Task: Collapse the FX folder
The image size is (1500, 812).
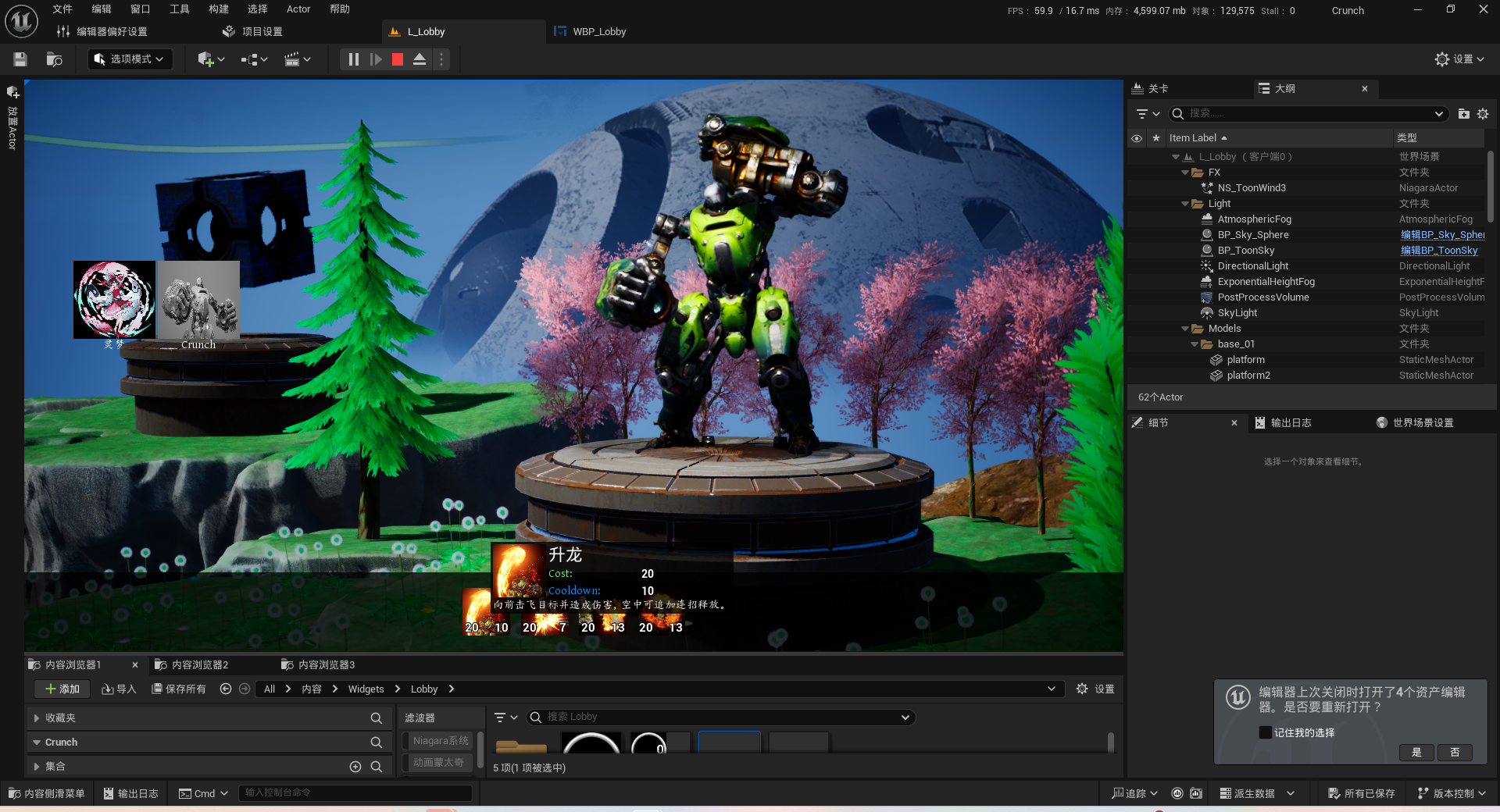Action: (1185, 173)
